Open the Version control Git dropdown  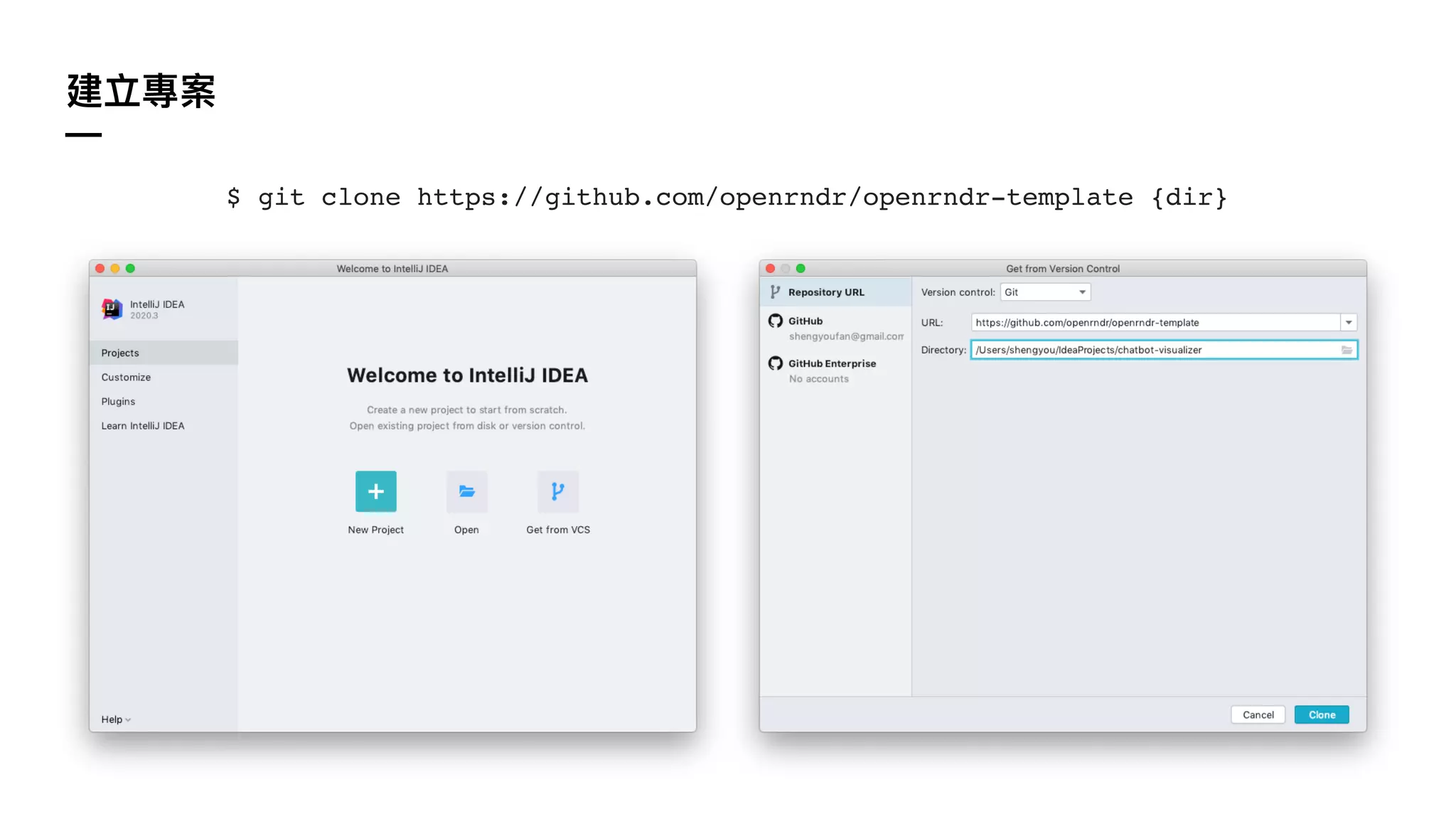click(1045, 292)
